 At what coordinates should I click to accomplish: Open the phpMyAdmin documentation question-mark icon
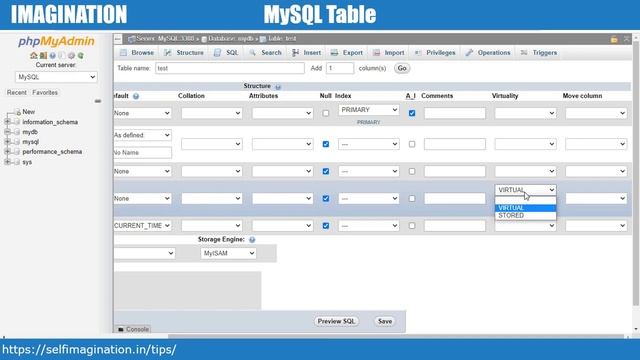tap(53, 56)
